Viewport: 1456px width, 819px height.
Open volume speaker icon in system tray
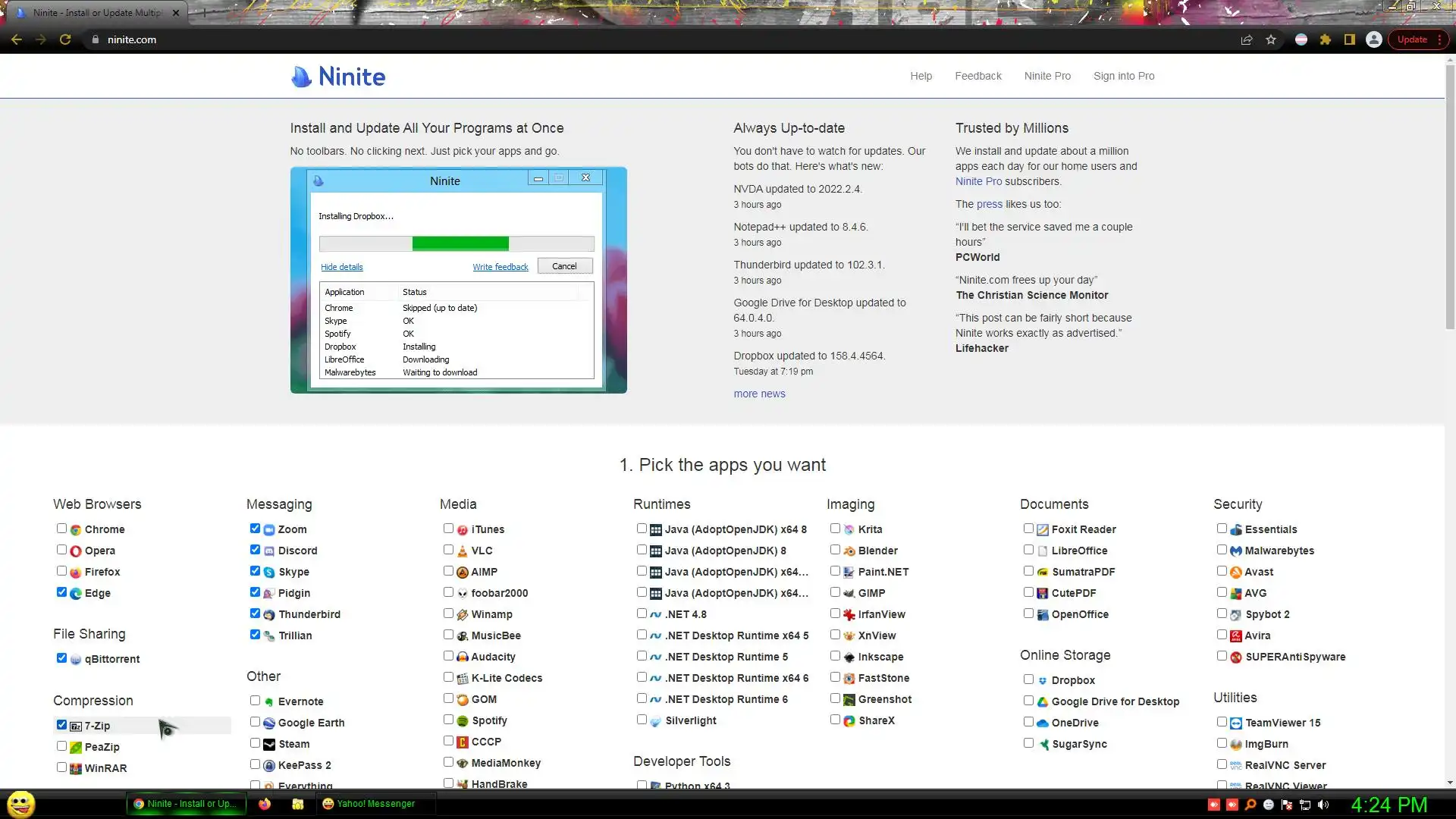[1323, 805]
